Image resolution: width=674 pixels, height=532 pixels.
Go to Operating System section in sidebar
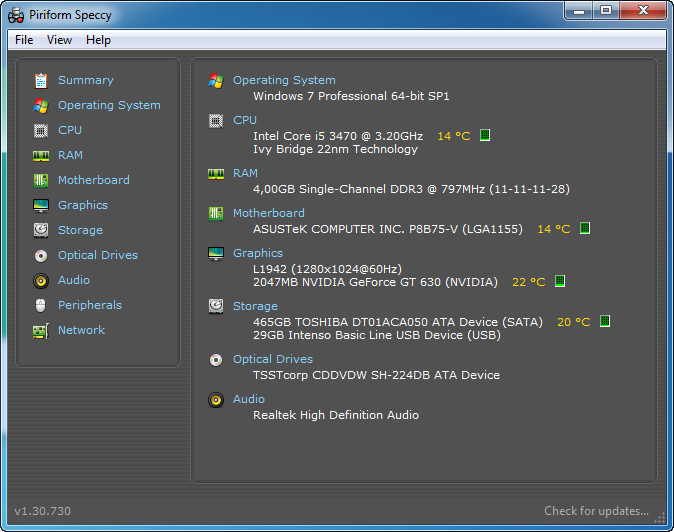click(x=109, y=105)
